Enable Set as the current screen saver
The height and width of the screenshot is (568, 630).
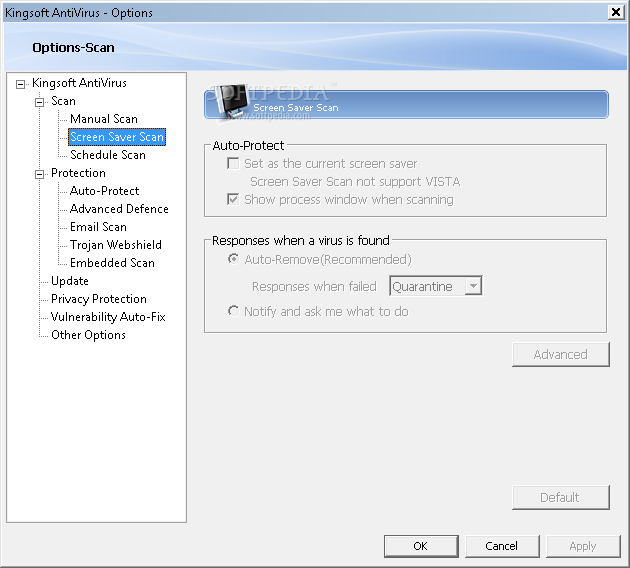pyautogui.click(x=233, y=163)
